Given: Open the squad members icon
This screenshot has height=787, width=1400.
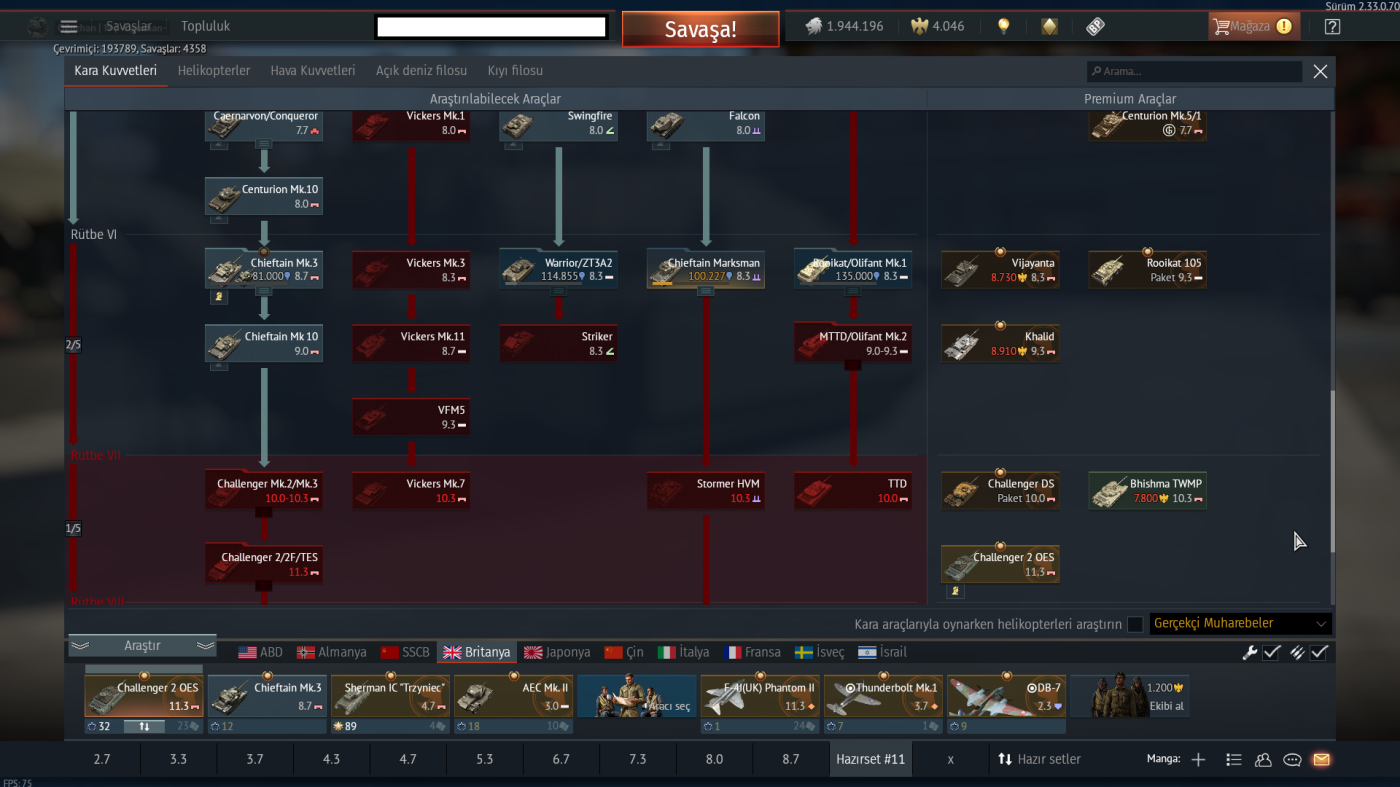Looking at the screenshot, I should [1263, 759].
